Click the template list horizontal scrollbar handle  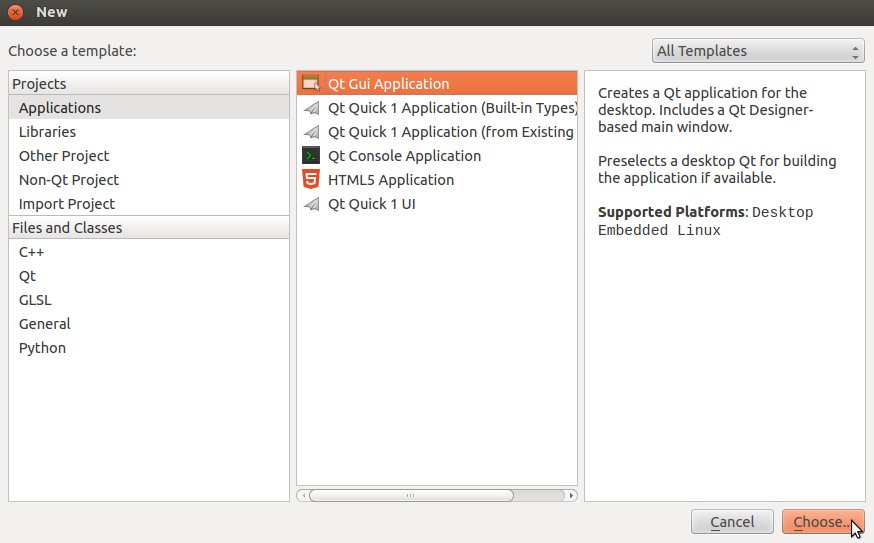coord(411,495)
